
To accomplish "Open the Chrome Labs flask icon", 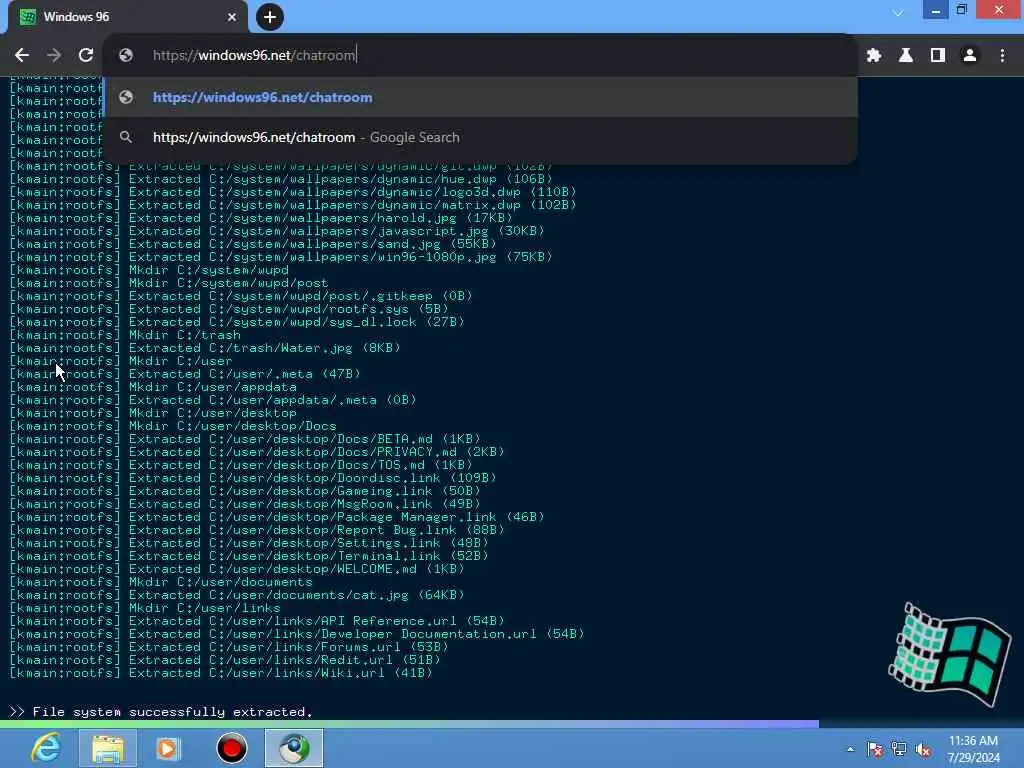I will click(906, 56).
